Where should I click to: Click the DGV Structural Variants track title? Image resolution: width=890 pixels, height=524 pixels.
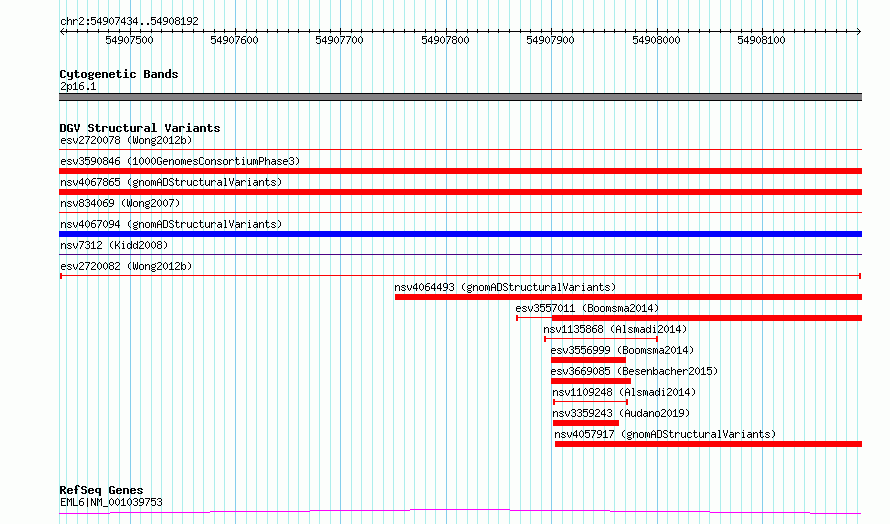coord(140,128)
